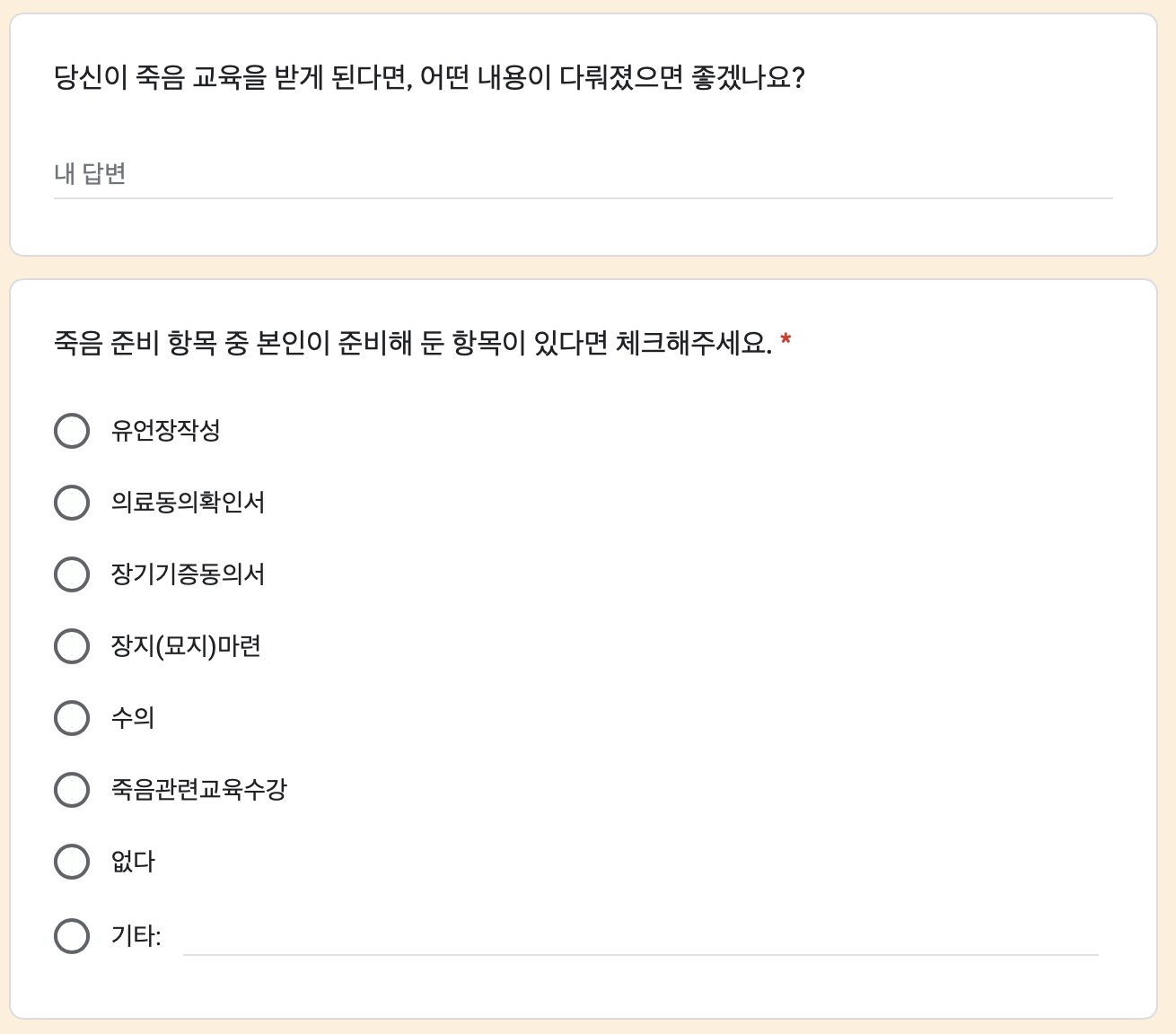Select the 기타 radio button

72,936
